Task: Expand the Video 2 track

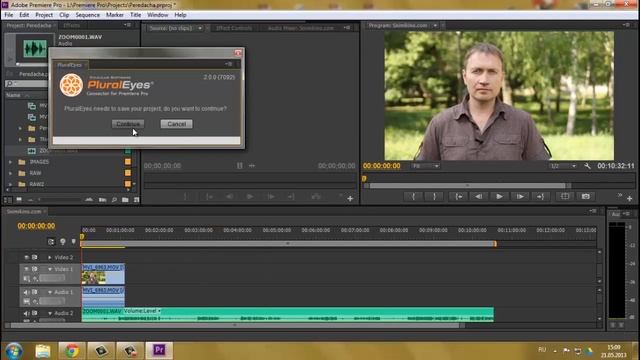Action: pyautogui.click(x=50, y=258)
